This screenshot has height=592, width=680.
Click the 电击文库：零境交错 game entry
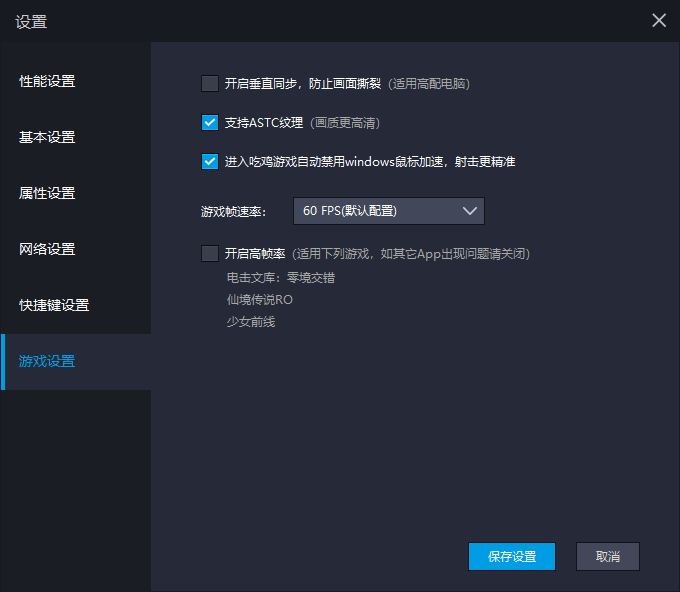click(281, 278)
